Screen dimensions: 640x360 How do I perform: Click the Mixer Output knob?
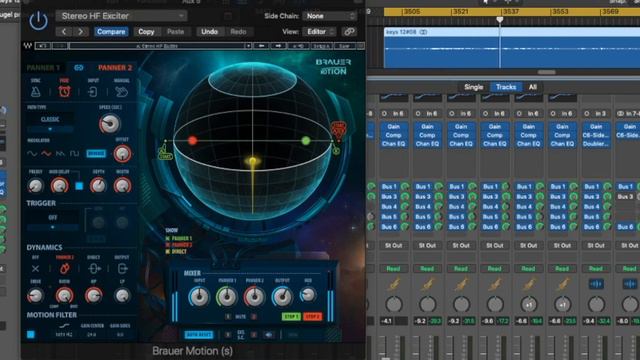coord(282,297)
